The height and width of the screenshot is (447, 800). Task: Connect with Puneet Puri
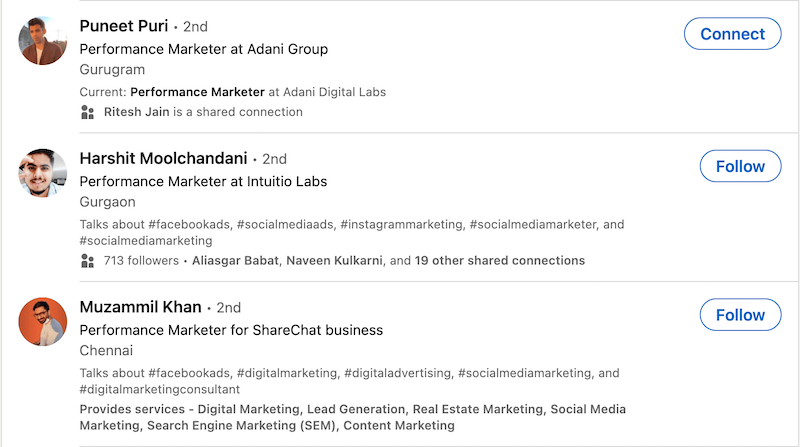point(732,34)
